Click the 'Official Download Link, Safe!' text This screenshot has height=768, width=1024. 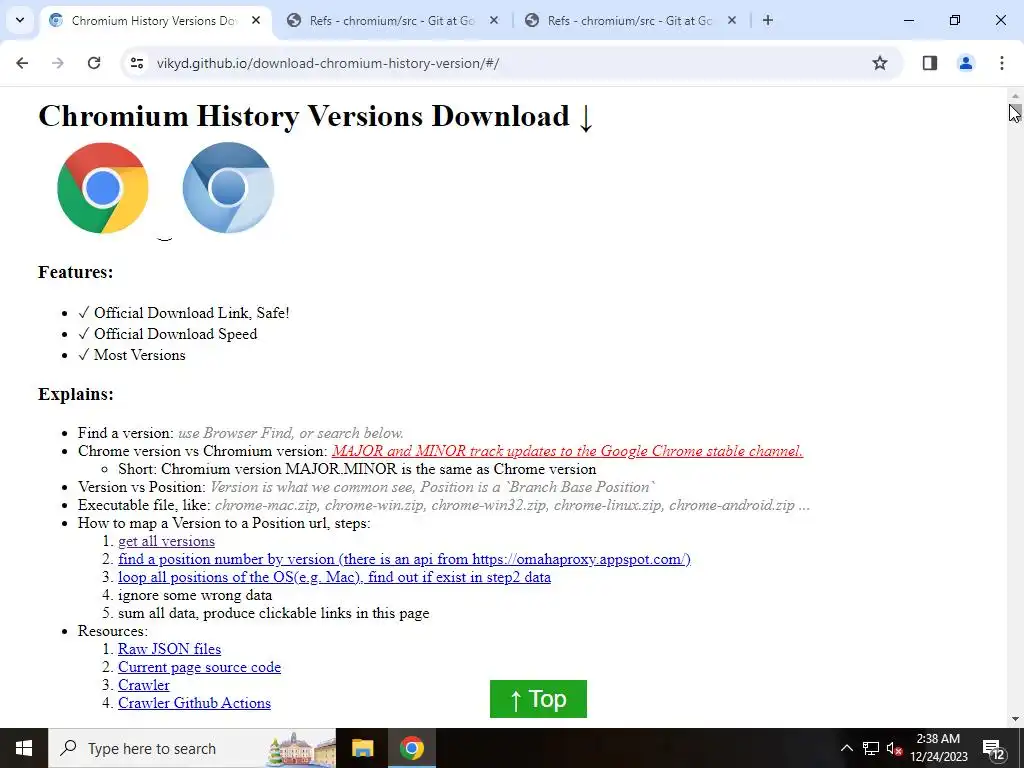pyautogui.click(x=191, y=313)
